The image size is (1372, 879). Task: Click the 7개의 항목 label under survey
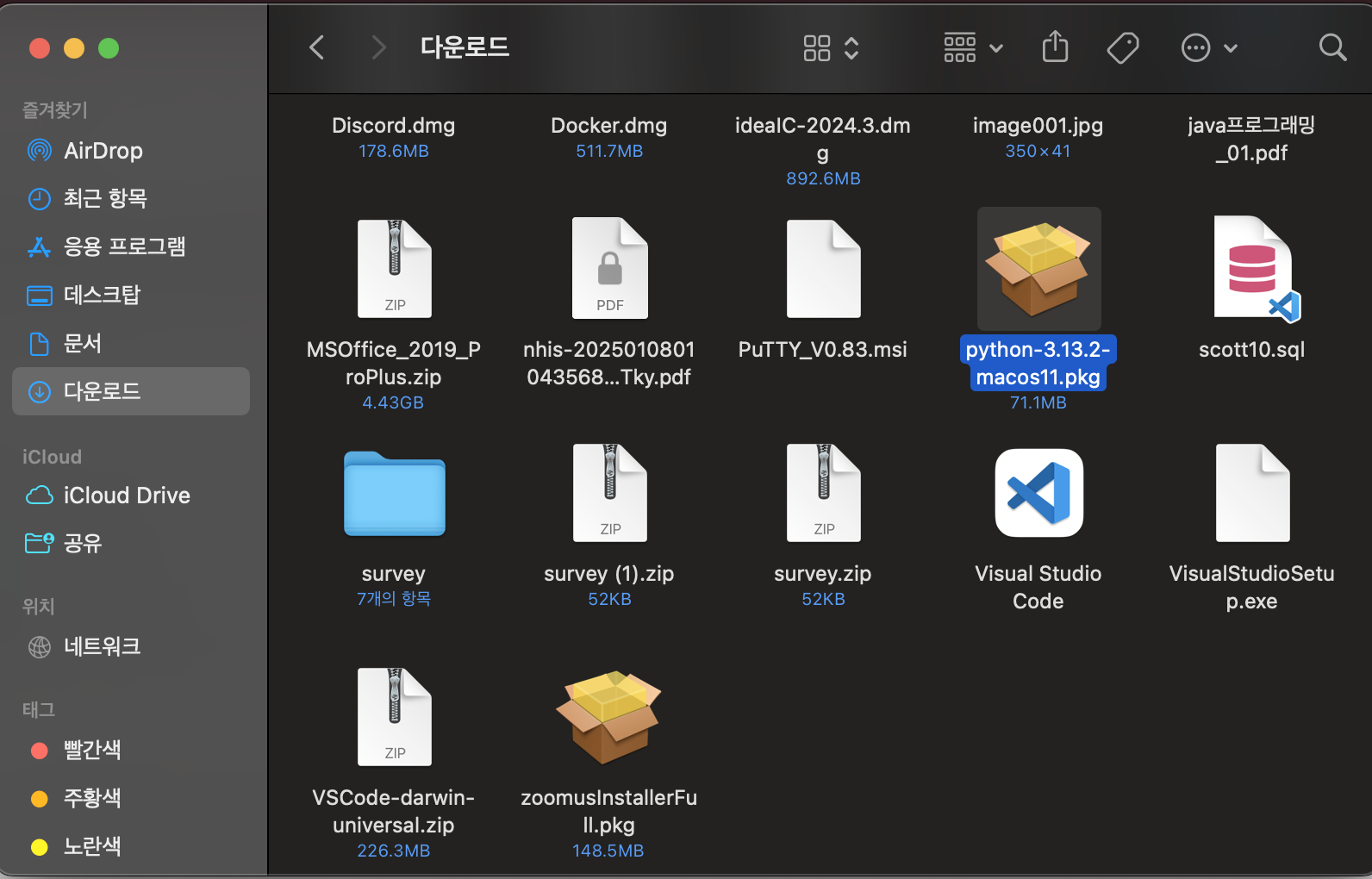click(394, 599)
